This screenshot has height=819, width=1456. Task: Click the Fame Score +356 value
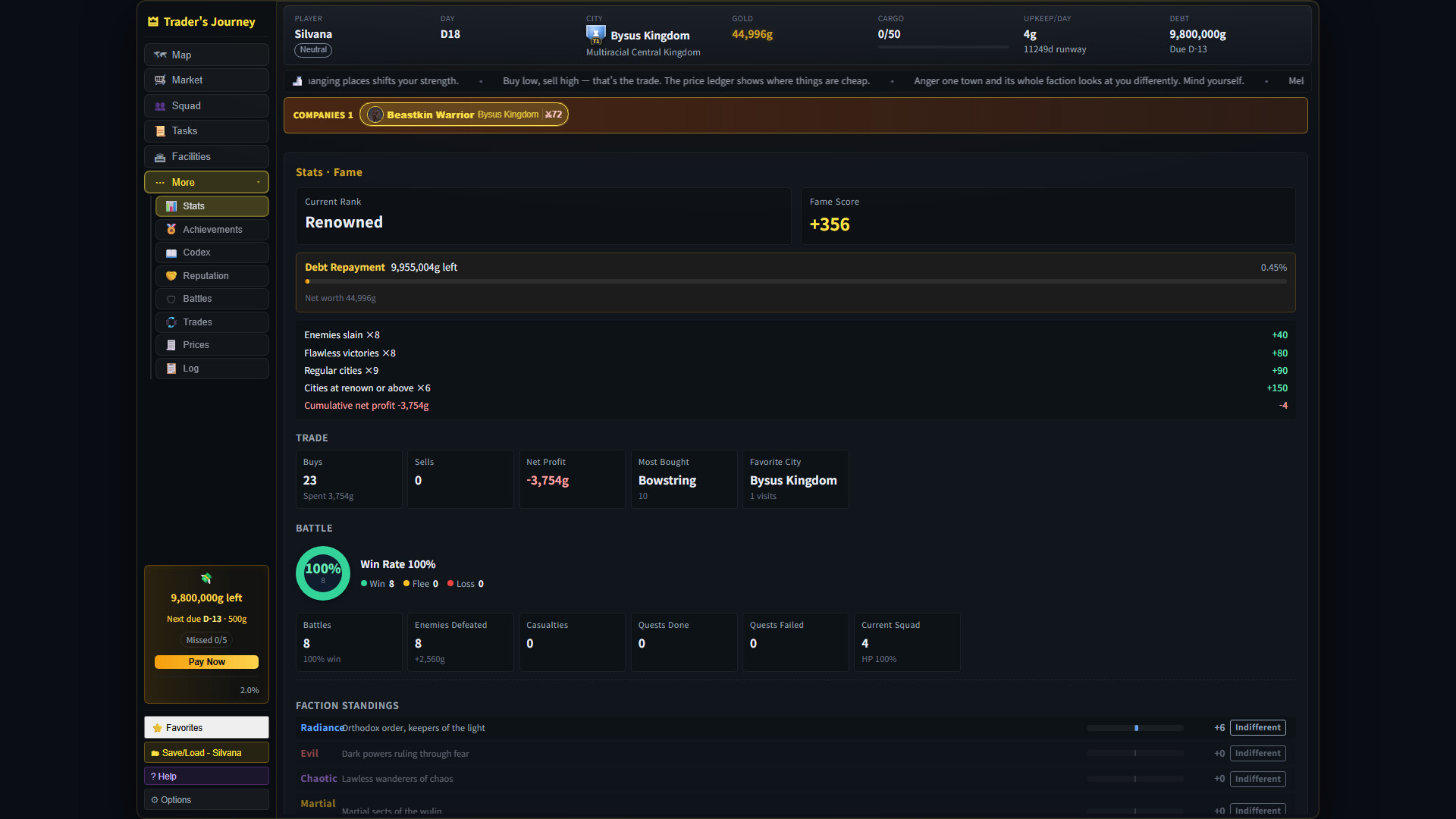tap(830, 224)
